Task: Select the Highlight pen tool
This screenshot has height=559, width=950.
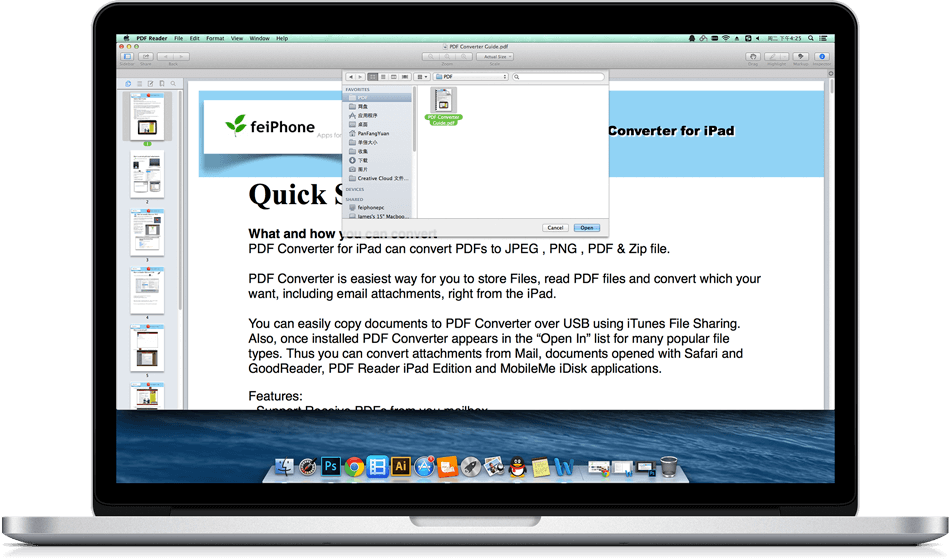Action: pos(772,56)
